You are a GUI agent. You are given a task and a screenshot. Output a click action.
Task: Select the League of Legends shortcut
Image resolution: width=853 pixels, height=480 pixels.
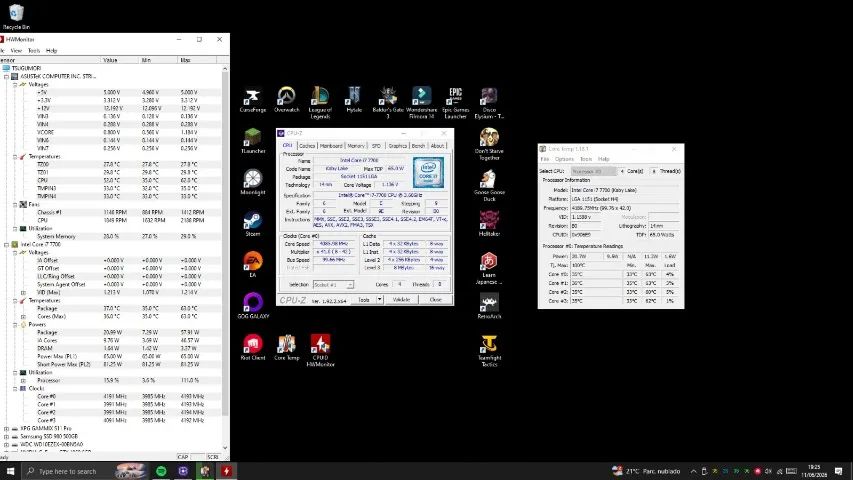(320, 103)
